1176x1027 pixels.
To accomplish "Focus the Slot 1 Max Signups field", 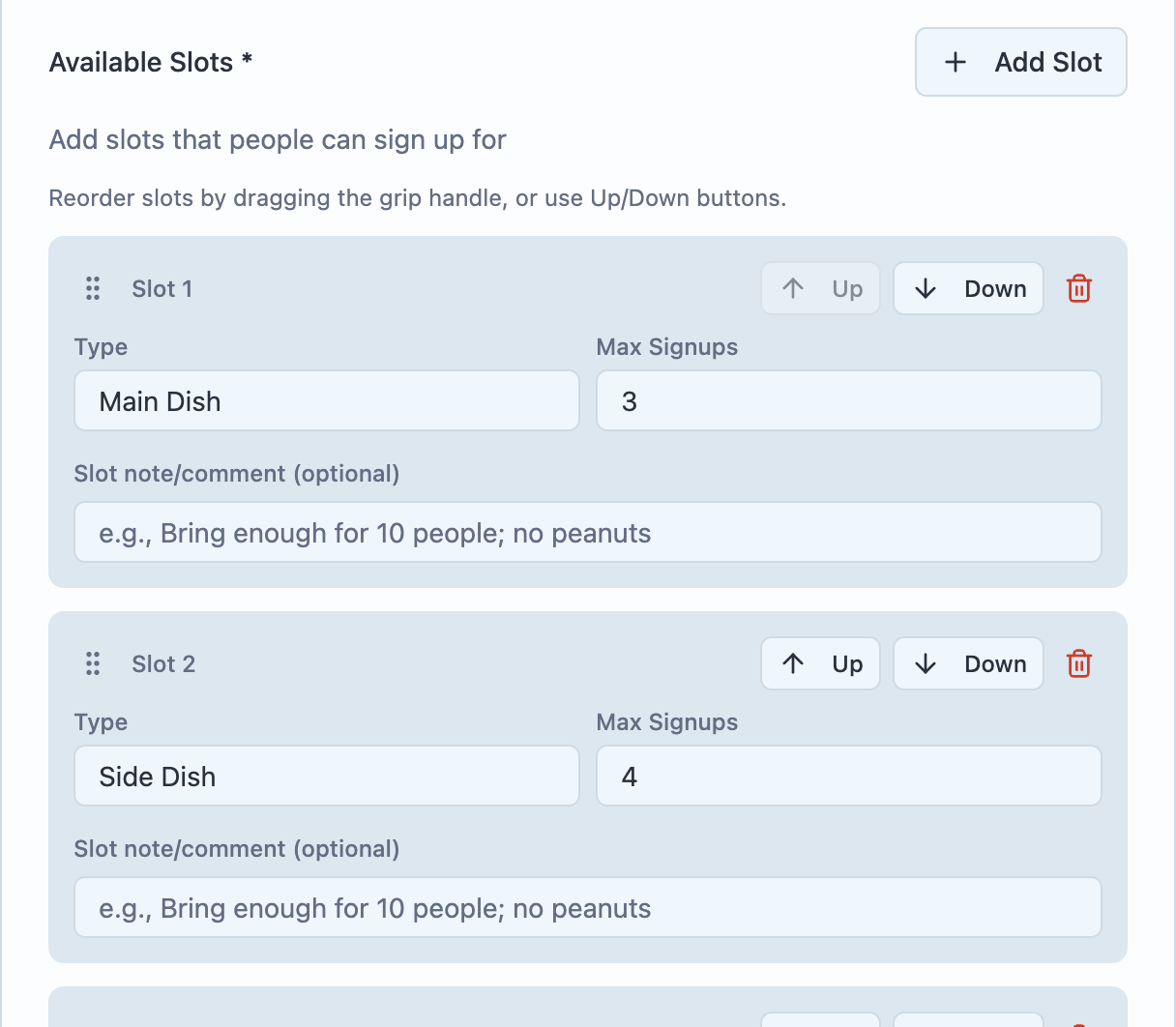I will pos(848,400).
